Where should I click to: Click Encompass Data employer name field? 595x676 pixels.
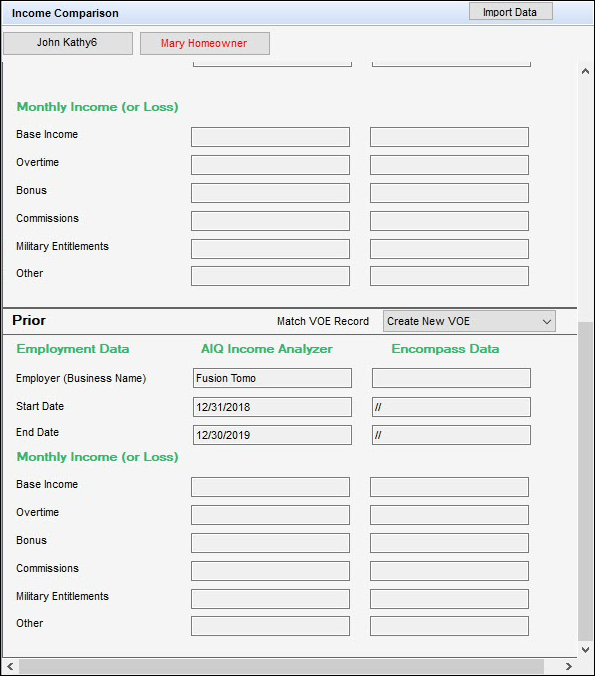click(x=451, y=378)
